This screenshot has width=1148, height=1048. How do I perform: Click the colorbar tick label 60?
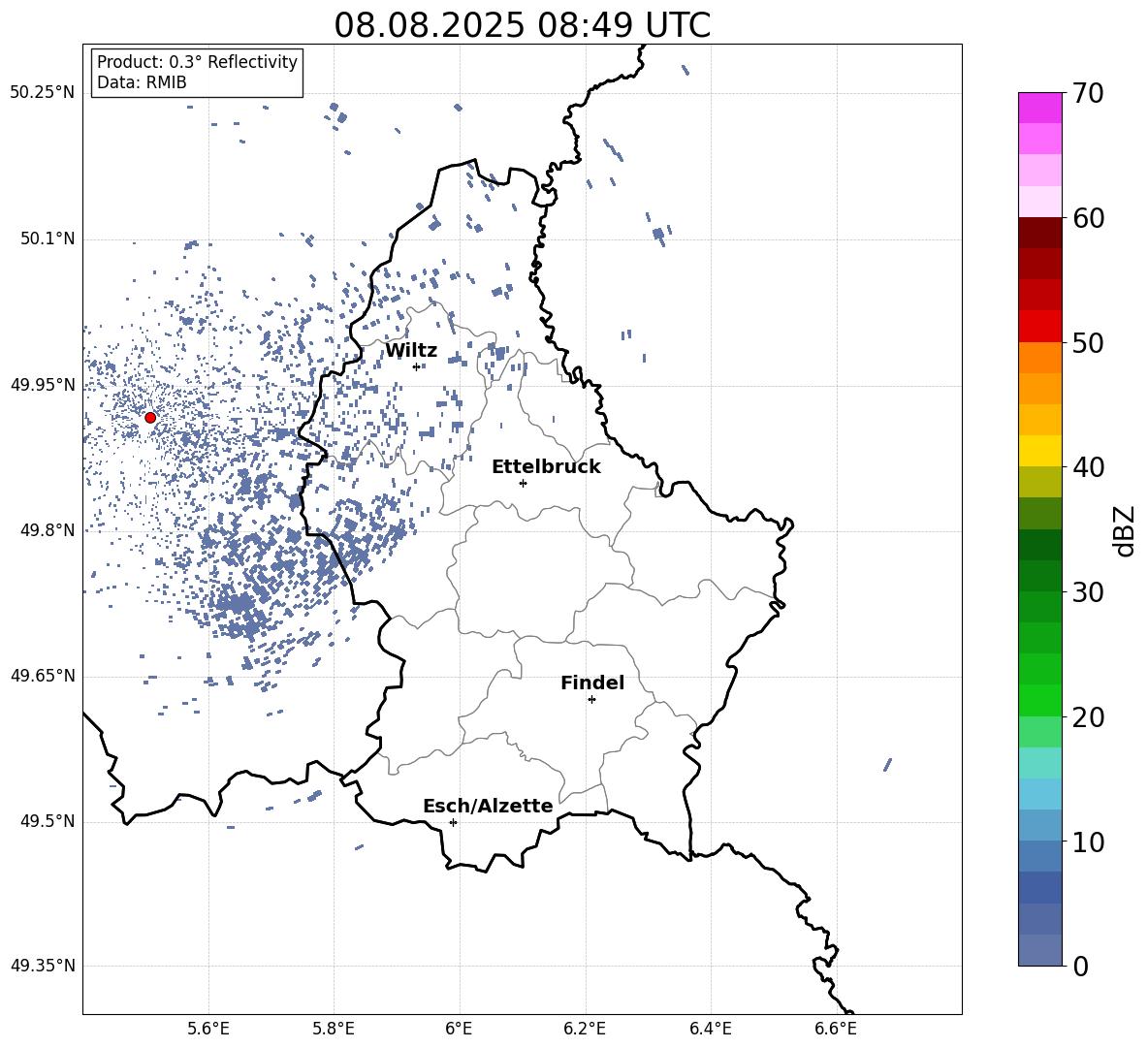[x=1087, y=218]
